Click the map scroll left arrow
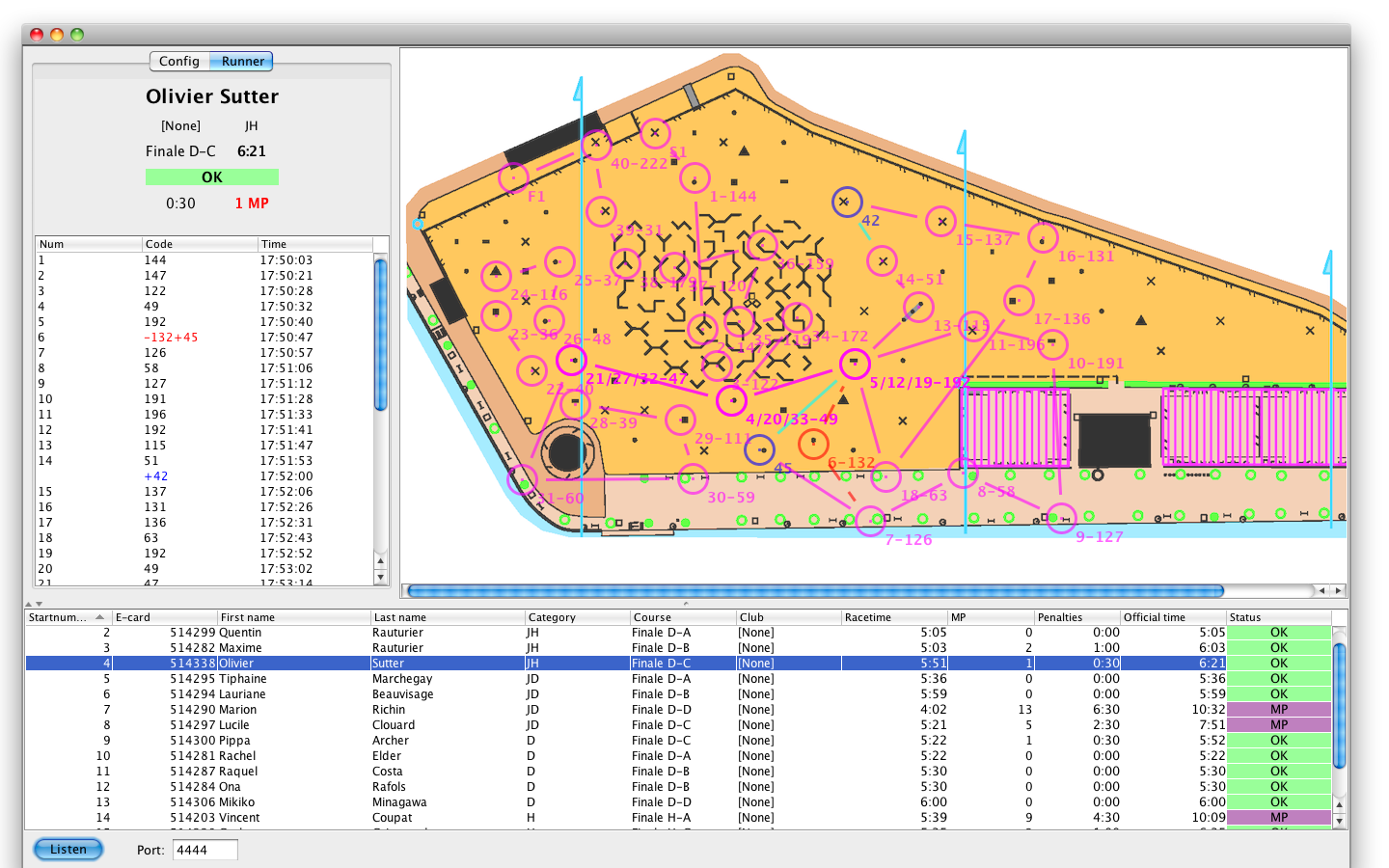1389x868 pixels. [x=1322, y=590]
